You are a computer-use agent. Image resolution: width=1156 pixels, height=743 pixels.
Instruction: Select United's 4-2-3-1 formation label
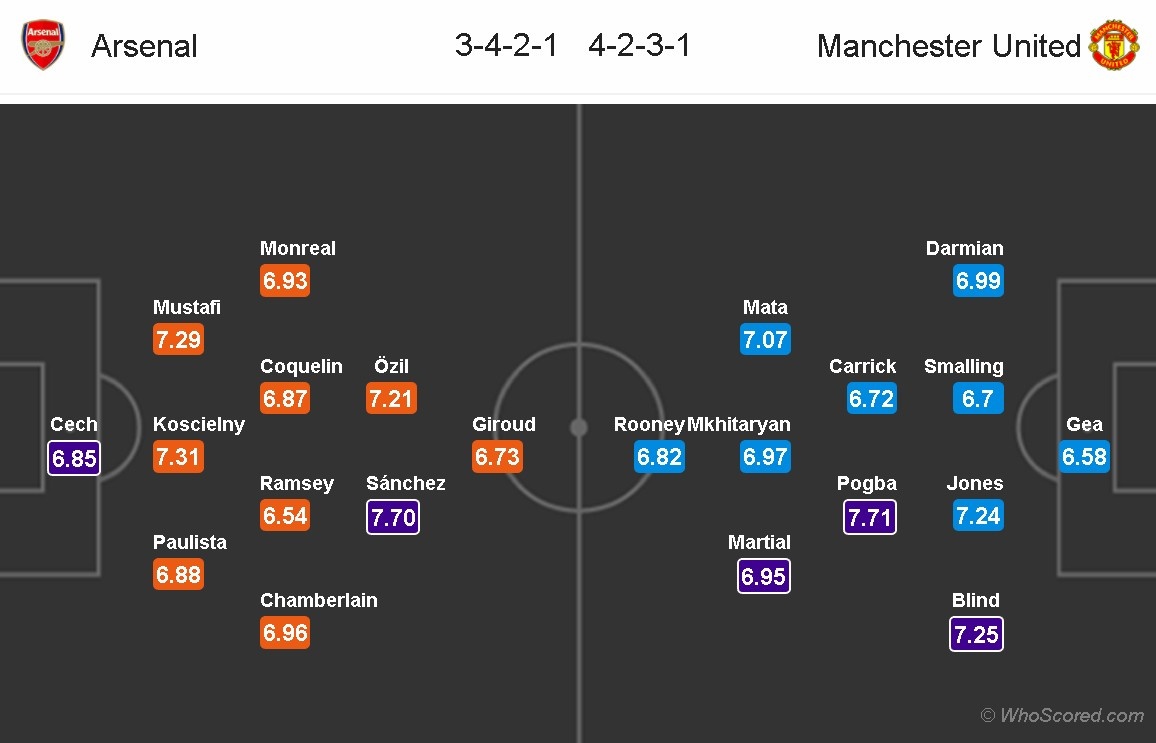coord(640,46)
